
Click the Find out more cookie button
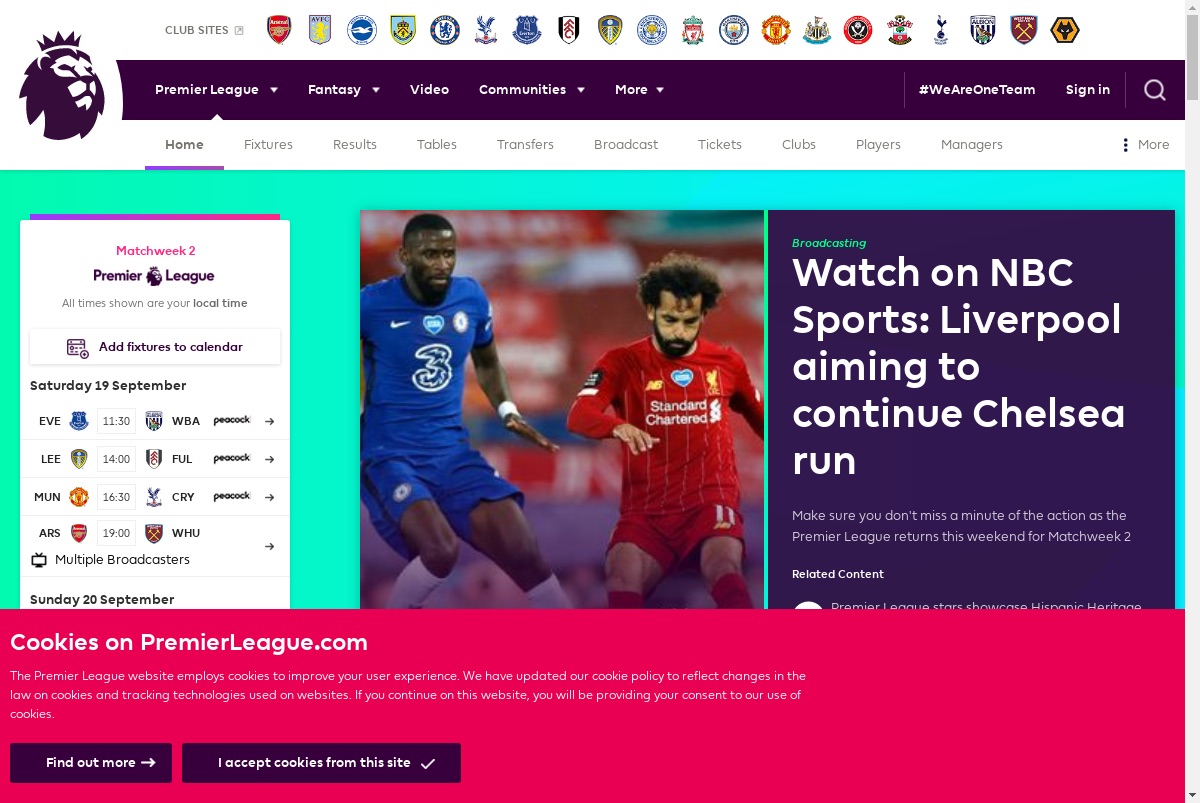click(x=91, y=763)
